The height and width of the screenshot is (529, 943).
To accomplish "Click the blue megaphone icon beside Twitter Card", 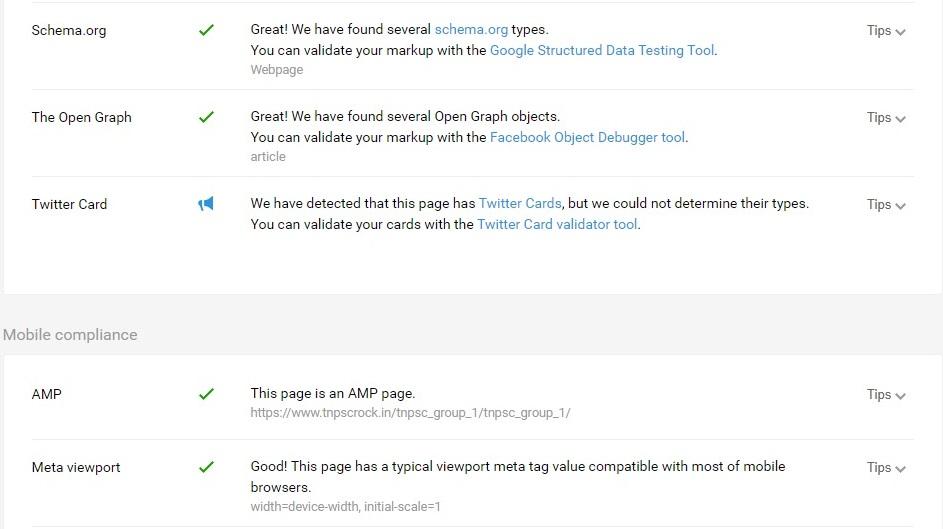I will tap(206, 204).
